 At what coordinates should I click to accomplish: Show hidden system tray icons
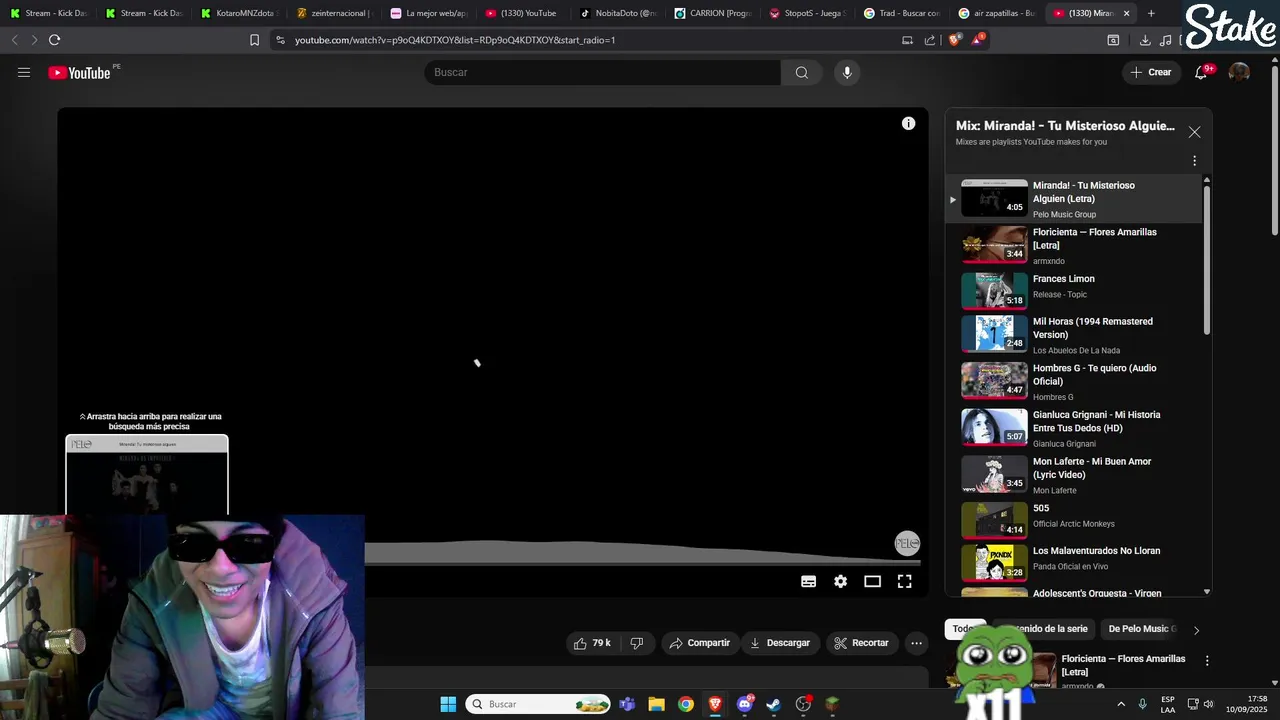click(1120, 704)
